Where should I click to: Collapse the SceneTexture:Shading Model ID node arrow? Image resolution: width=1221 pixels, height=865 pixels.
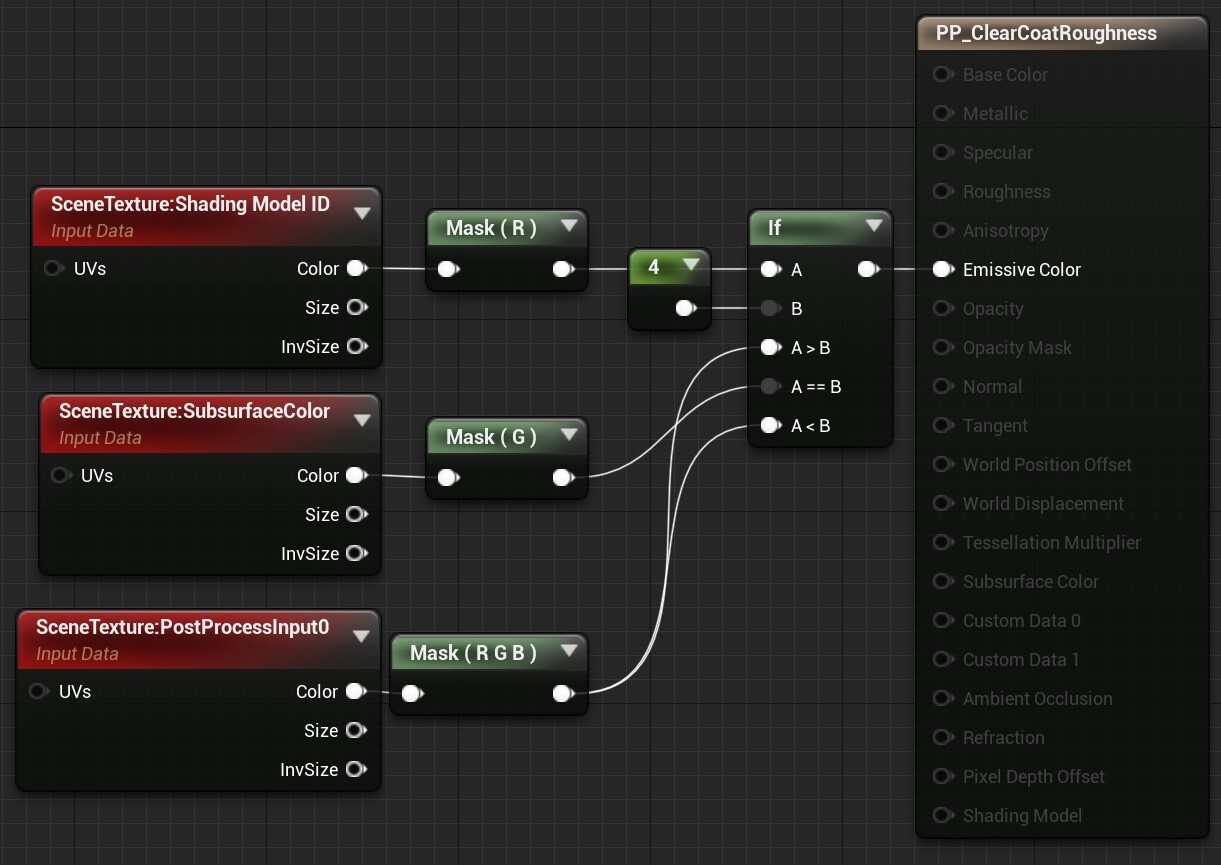(362, 212)
